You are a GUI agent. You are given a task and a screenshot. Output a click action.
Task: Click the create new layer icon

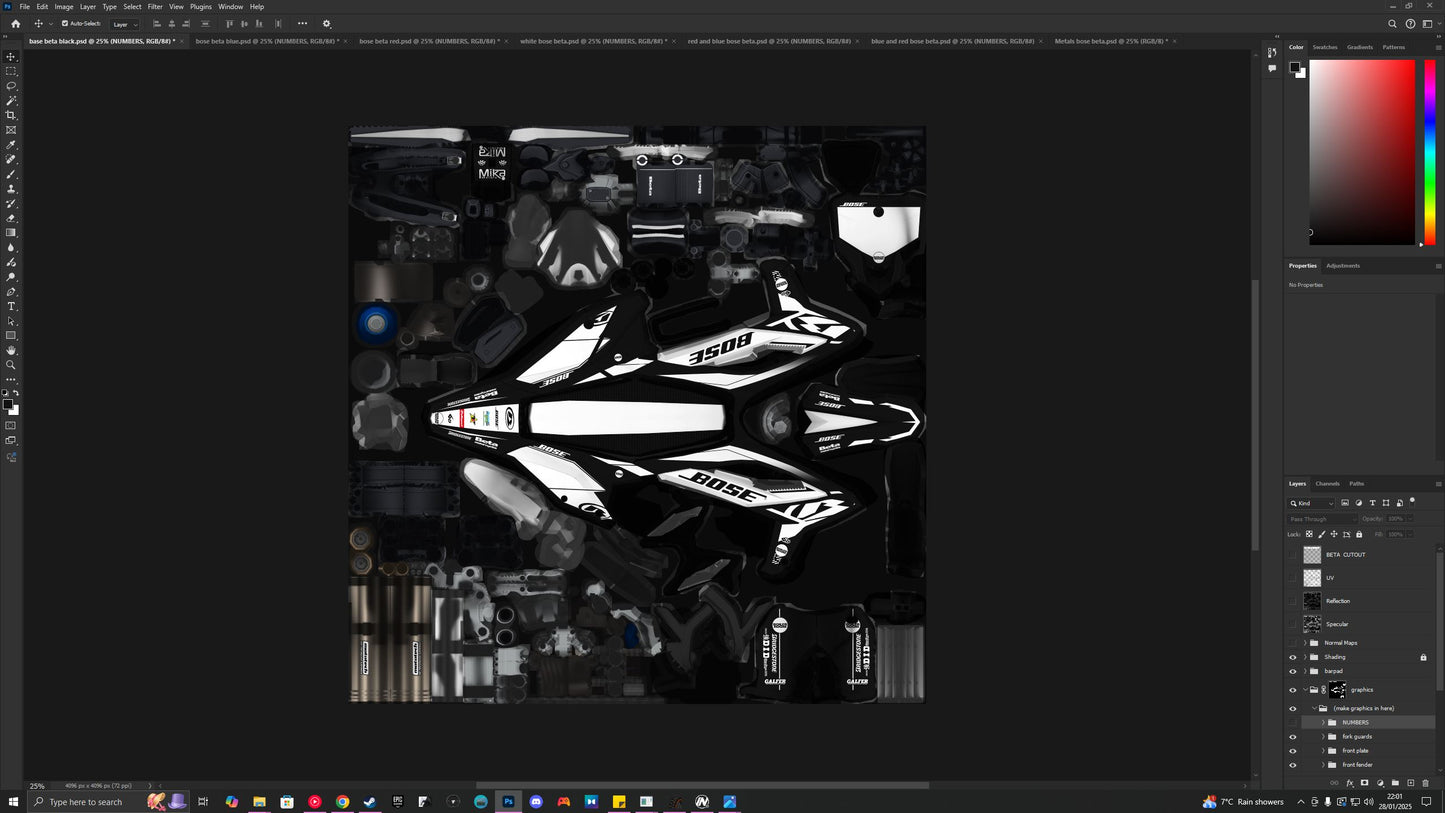(1410, 783)
